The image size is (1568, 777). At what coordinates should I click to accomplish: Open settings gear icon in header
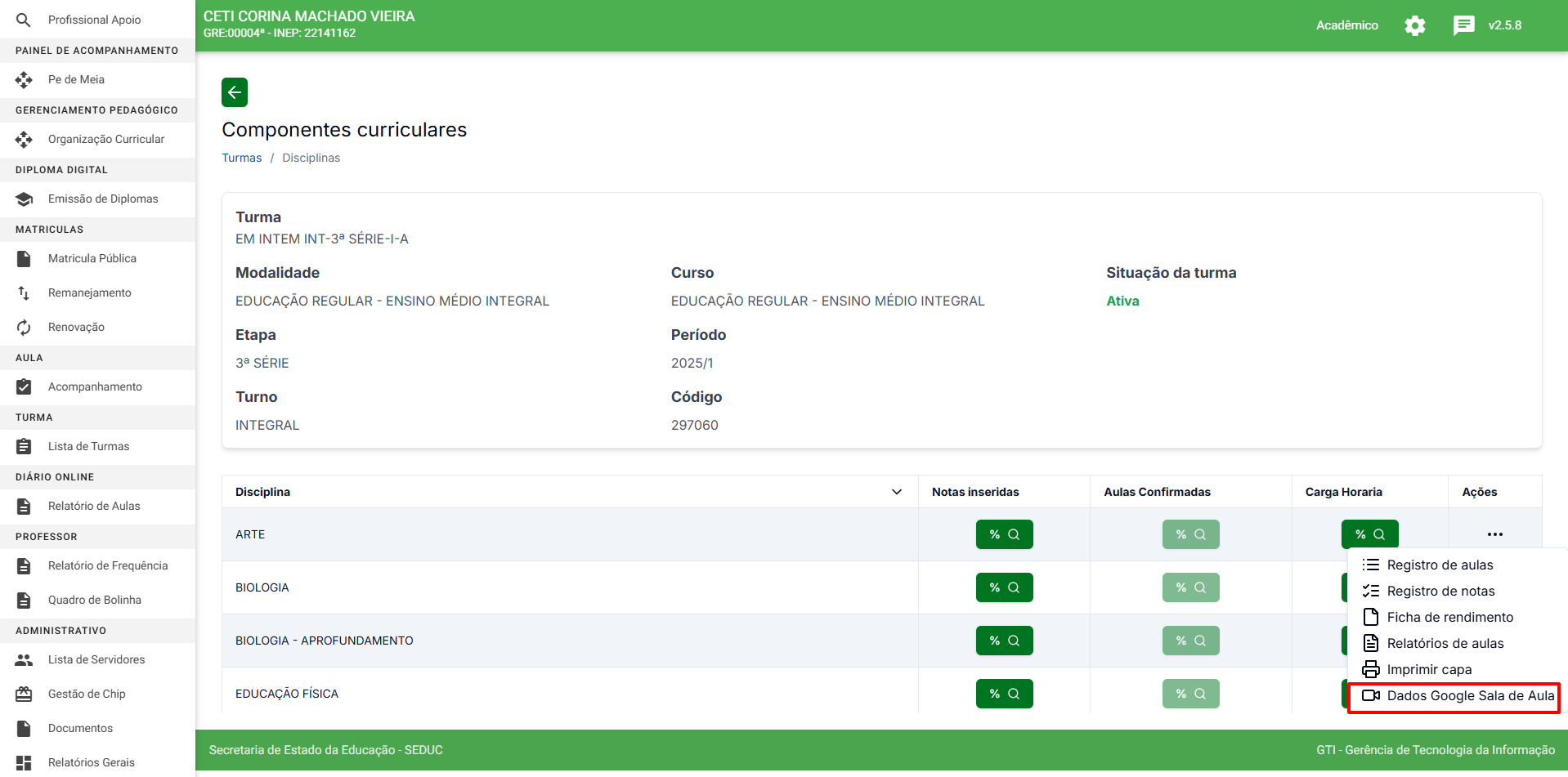coord(1414,25)
